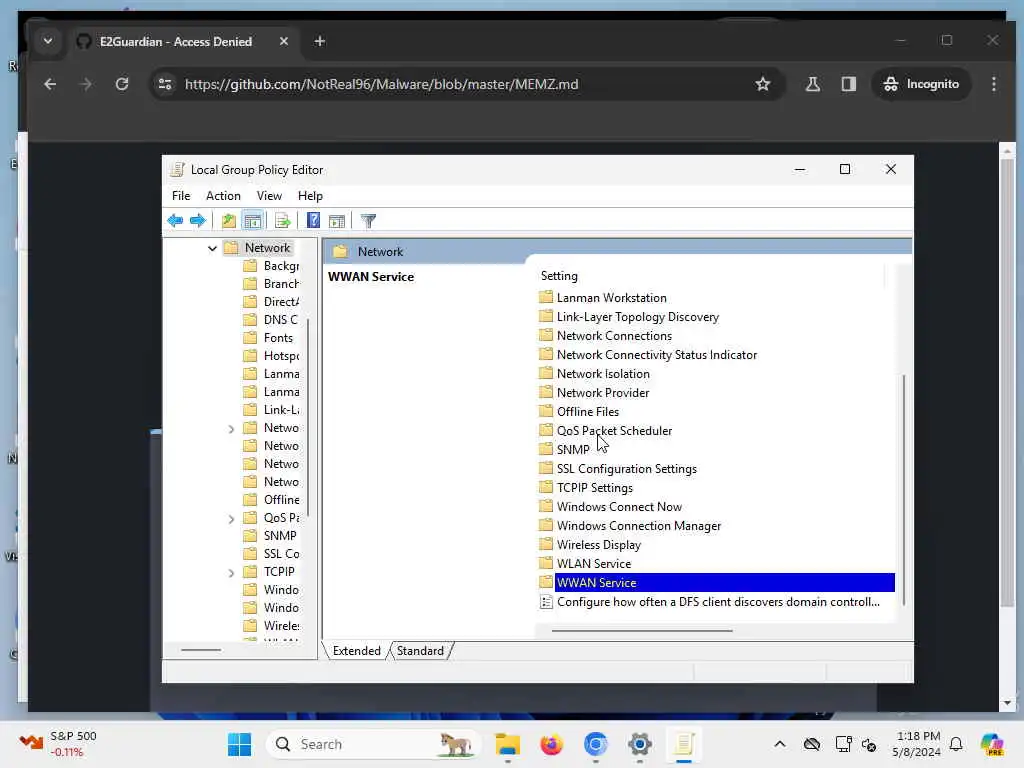Select Network Isolation folder

pyautogui.click(x=603, y=374)
